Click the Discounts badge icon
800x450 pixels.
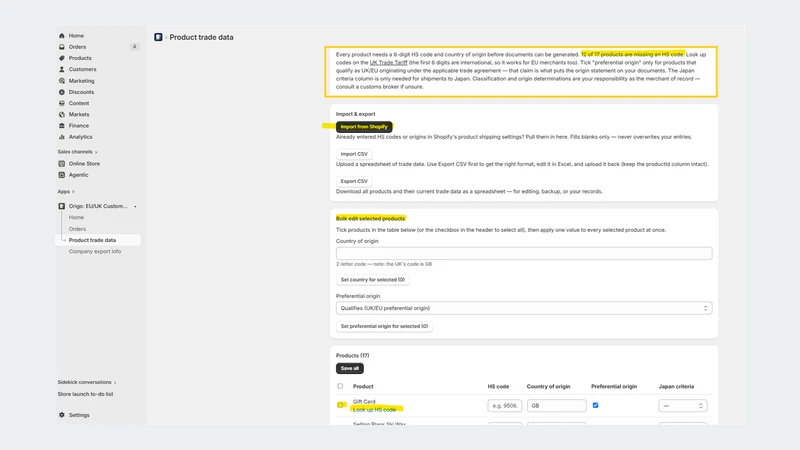click(x=62, y=92)
